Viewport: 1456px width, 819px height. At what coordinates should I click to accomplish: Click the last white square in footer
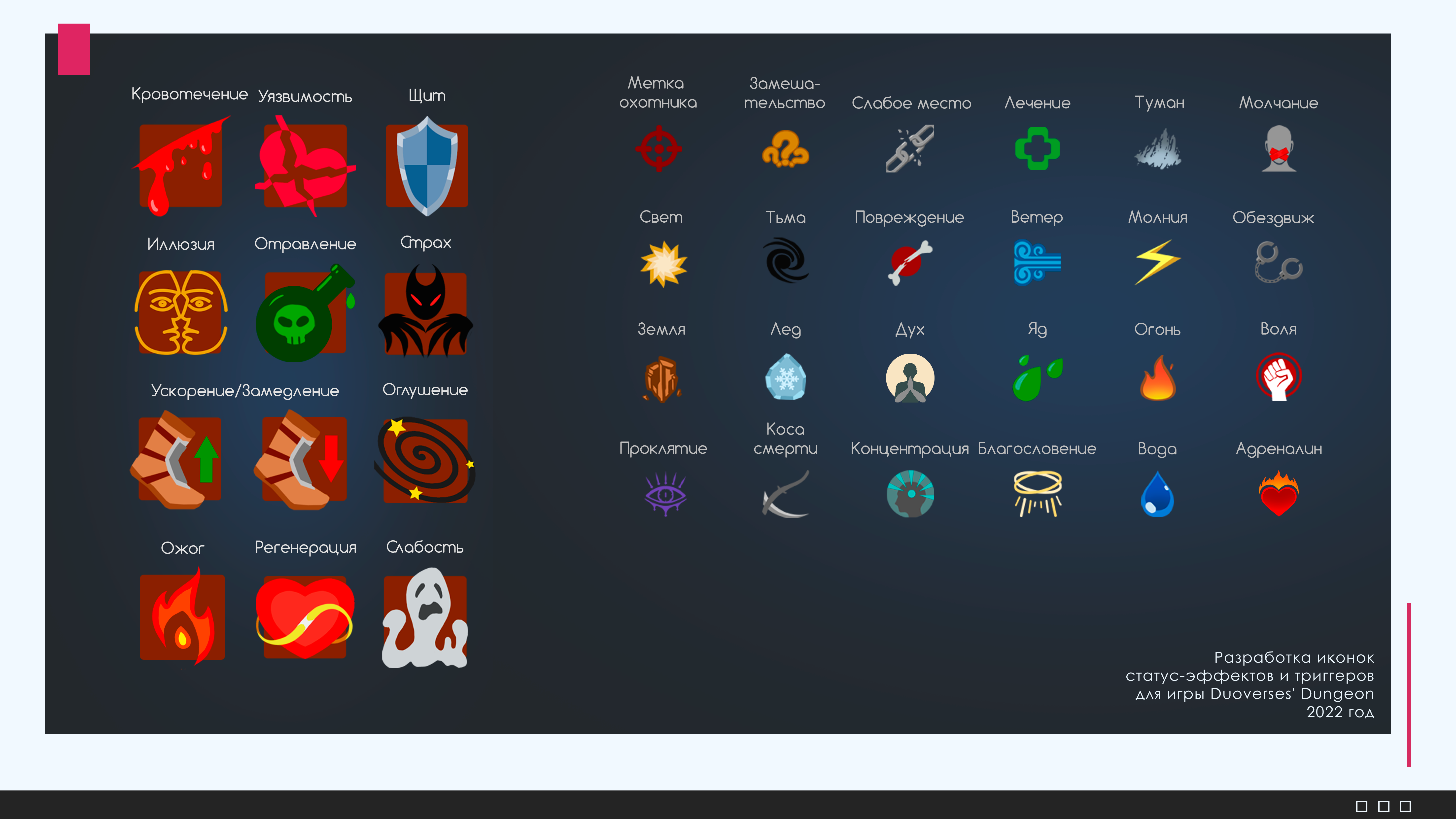pyautogui.click(x=1405, y=806)
